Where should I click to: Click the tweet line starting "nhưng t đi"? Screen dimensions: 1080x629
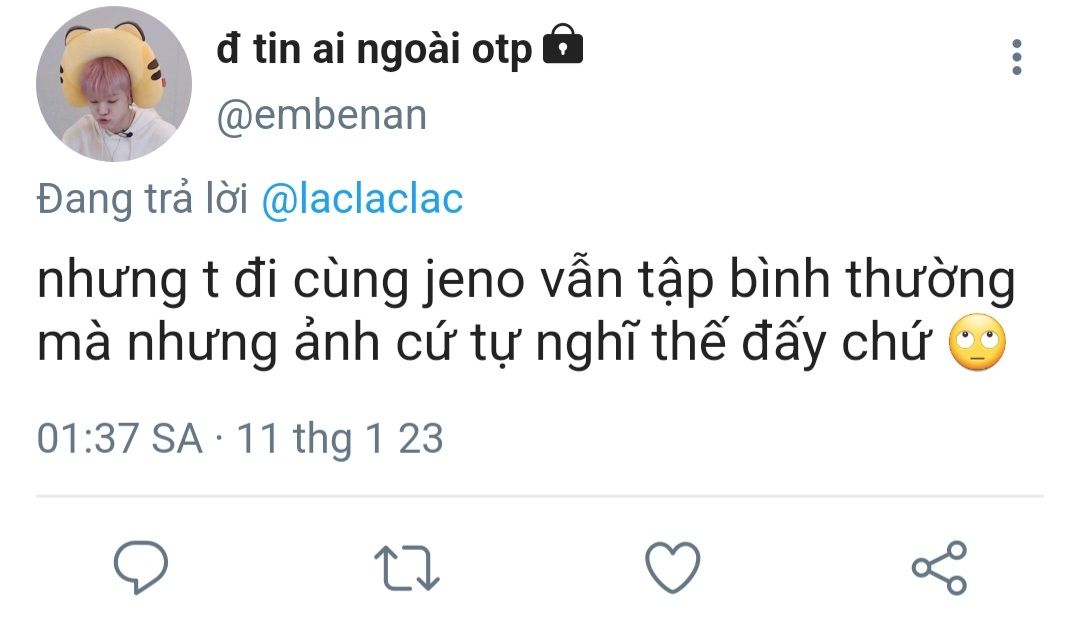pos(525,282)
